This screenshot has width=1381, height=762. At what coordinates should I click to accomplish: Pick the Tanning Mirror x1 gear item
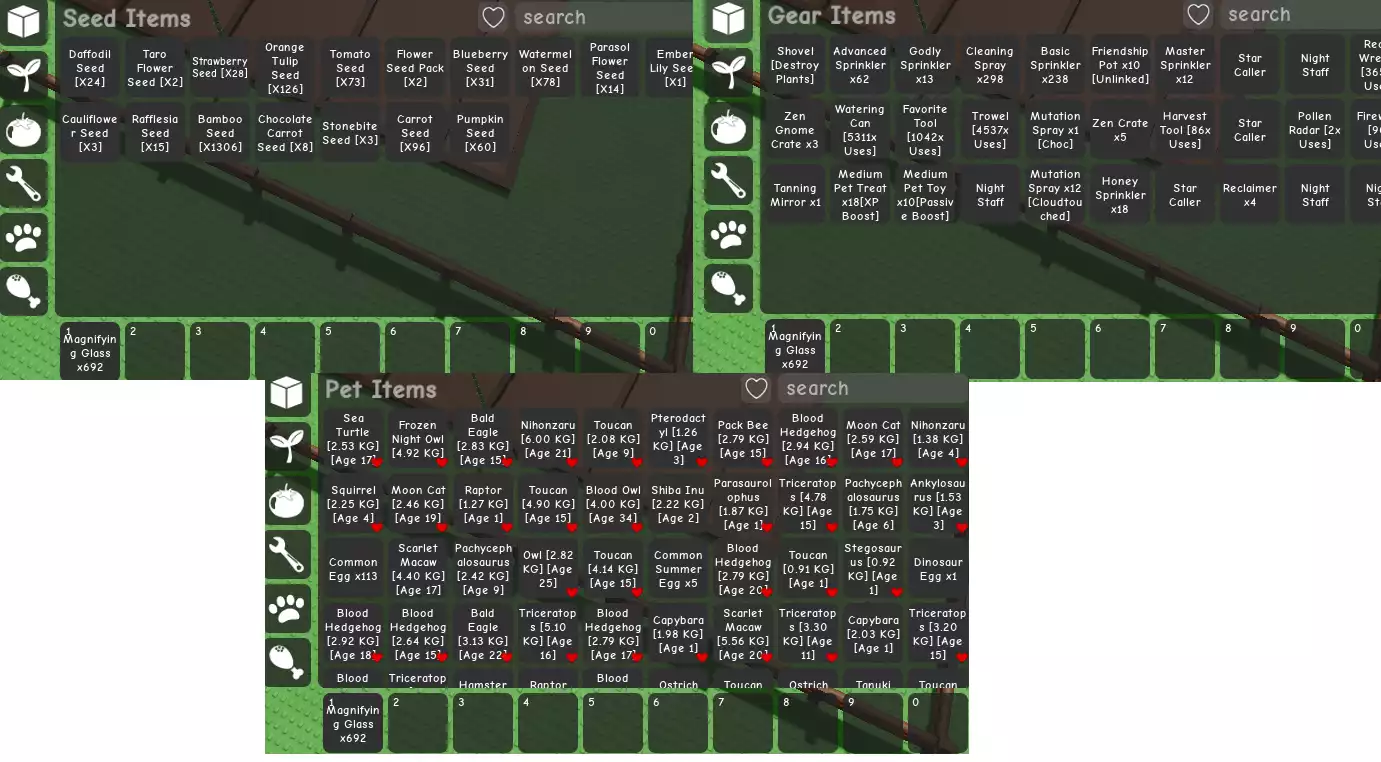click(795, 195)
